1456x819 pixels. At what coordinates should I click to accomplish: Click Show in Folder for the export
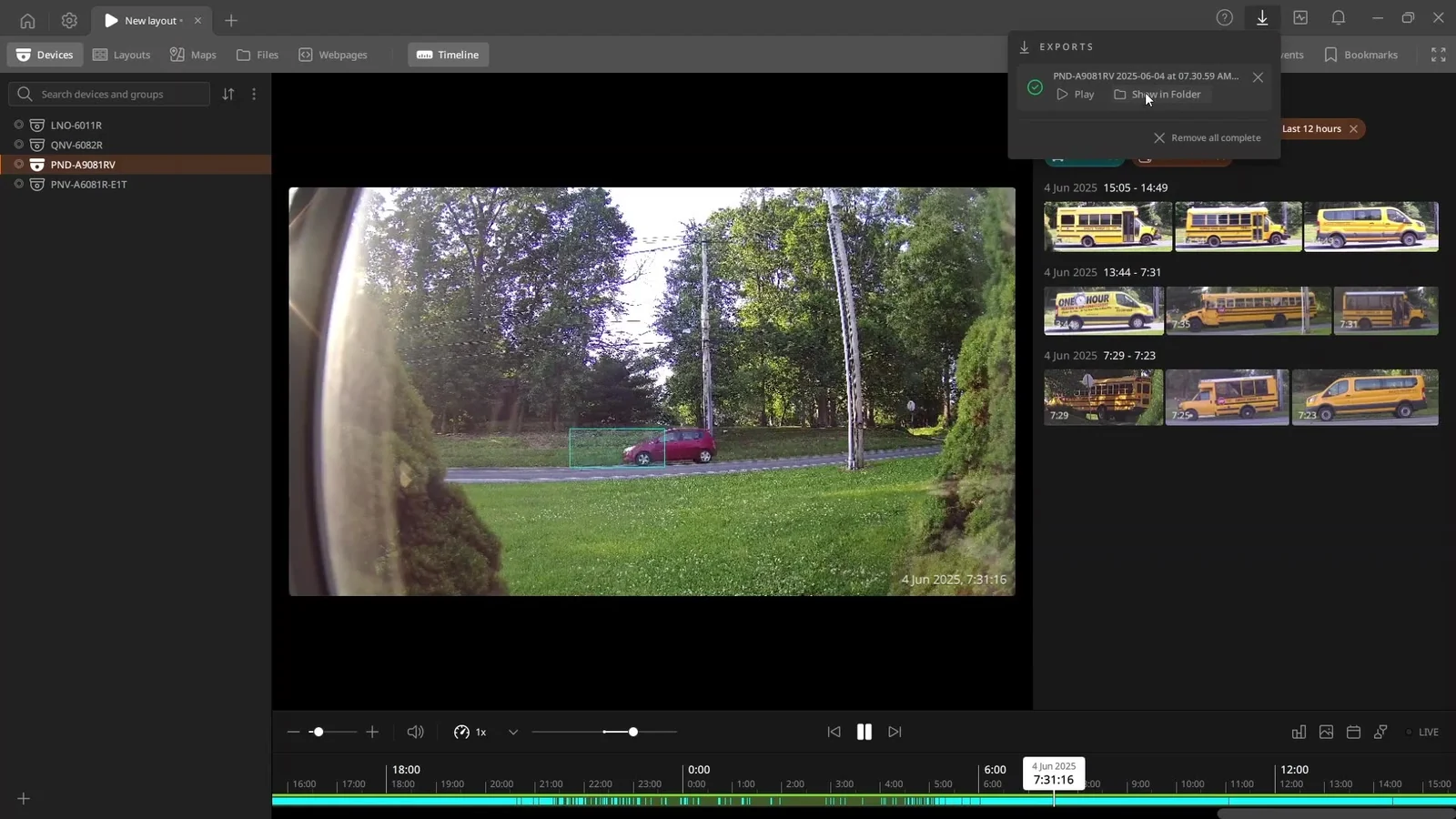1158,95
